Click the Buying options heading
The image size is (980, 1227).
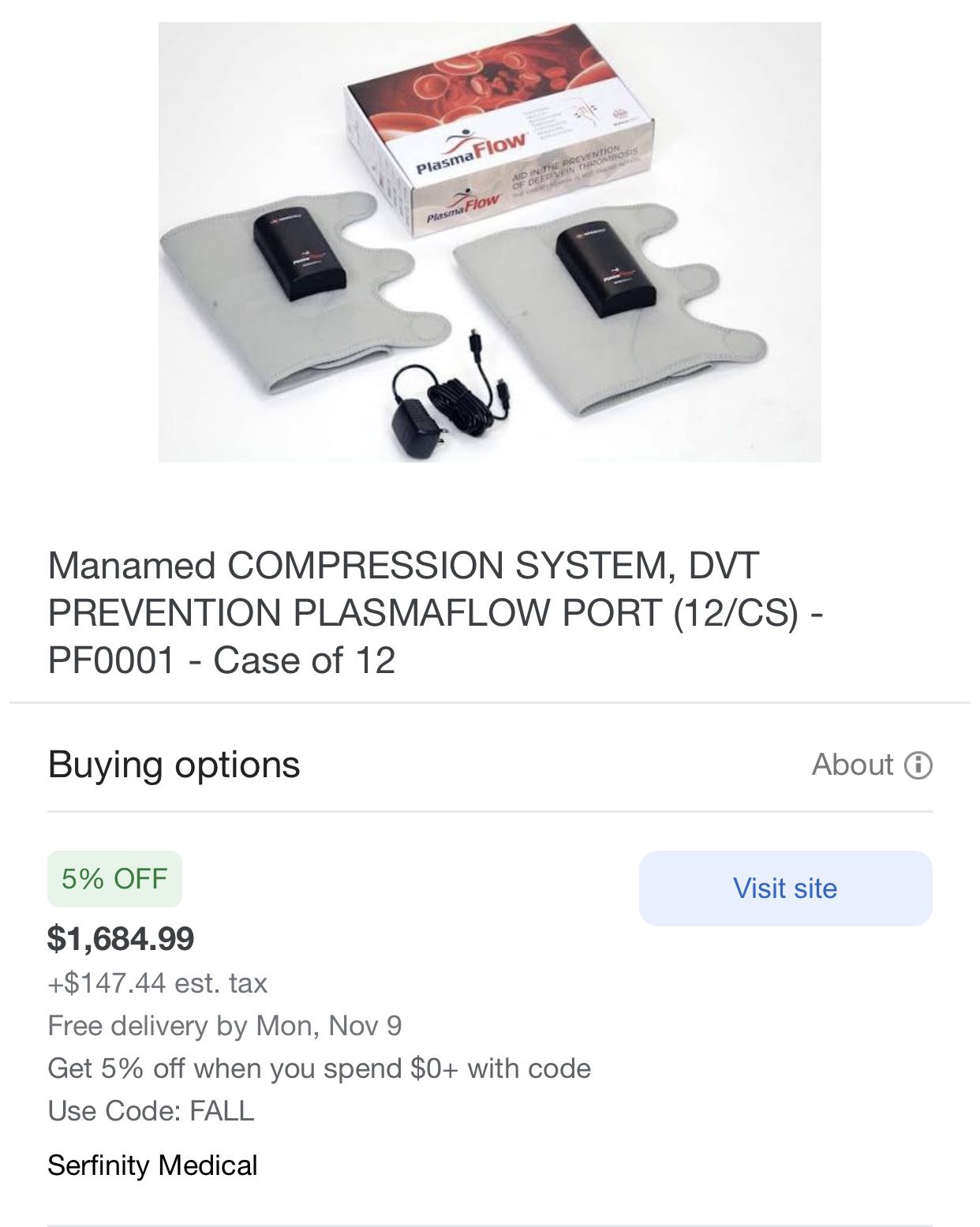point(174,765)
